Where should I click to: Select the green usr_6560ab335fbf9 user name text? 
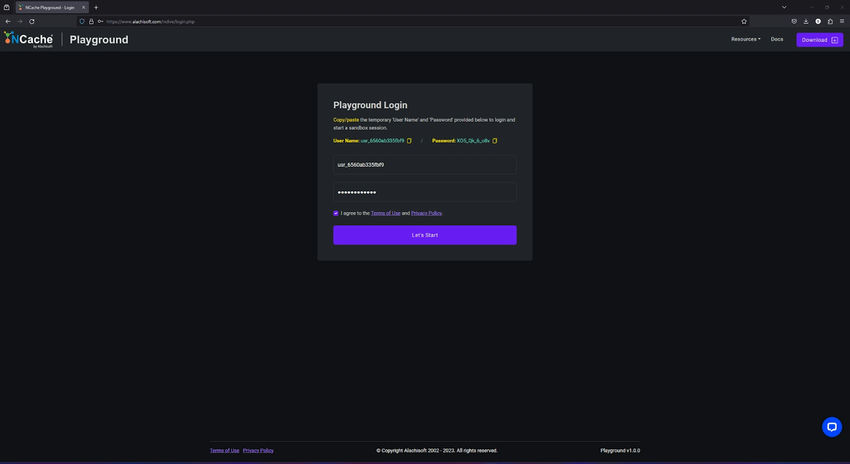pos(382,141)
